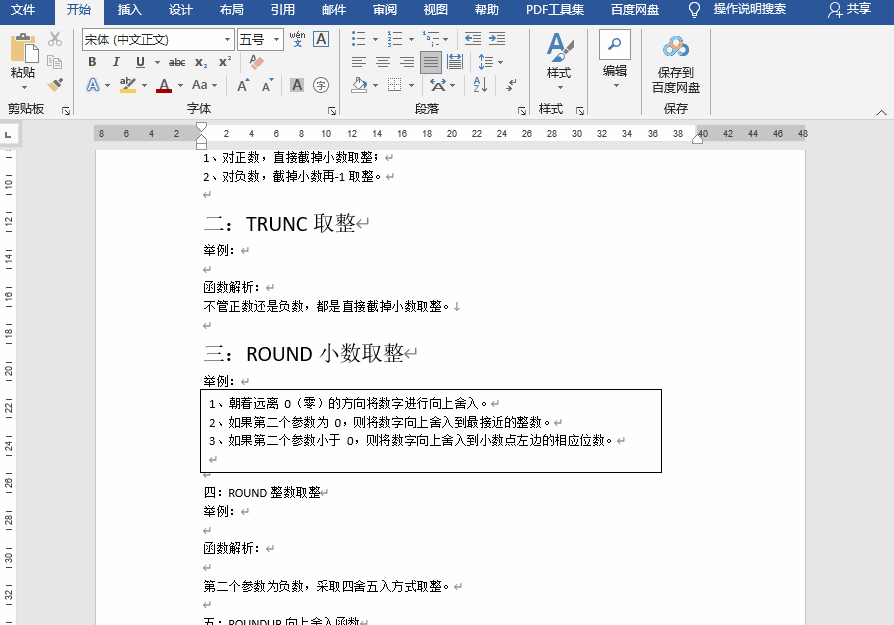Open the Editing search icon
This screenshot has width=894, height=625.
[615, 44]
